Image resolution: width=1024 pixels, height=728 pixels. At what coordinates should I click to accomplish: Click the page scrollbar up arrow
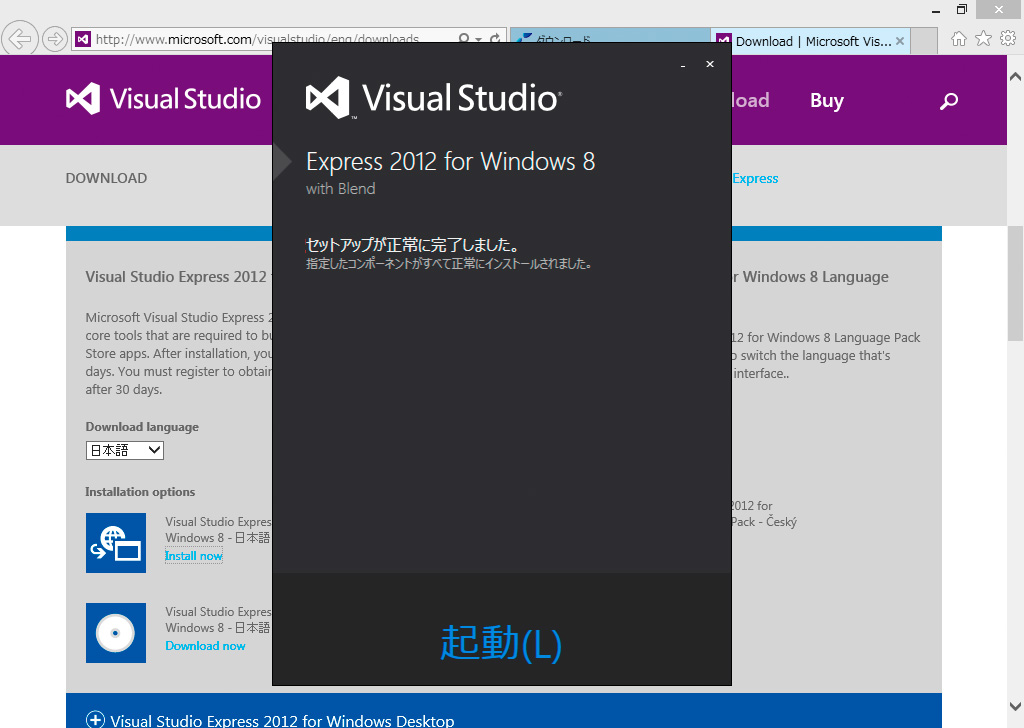pyautogui.click(x=1015, y=76)
